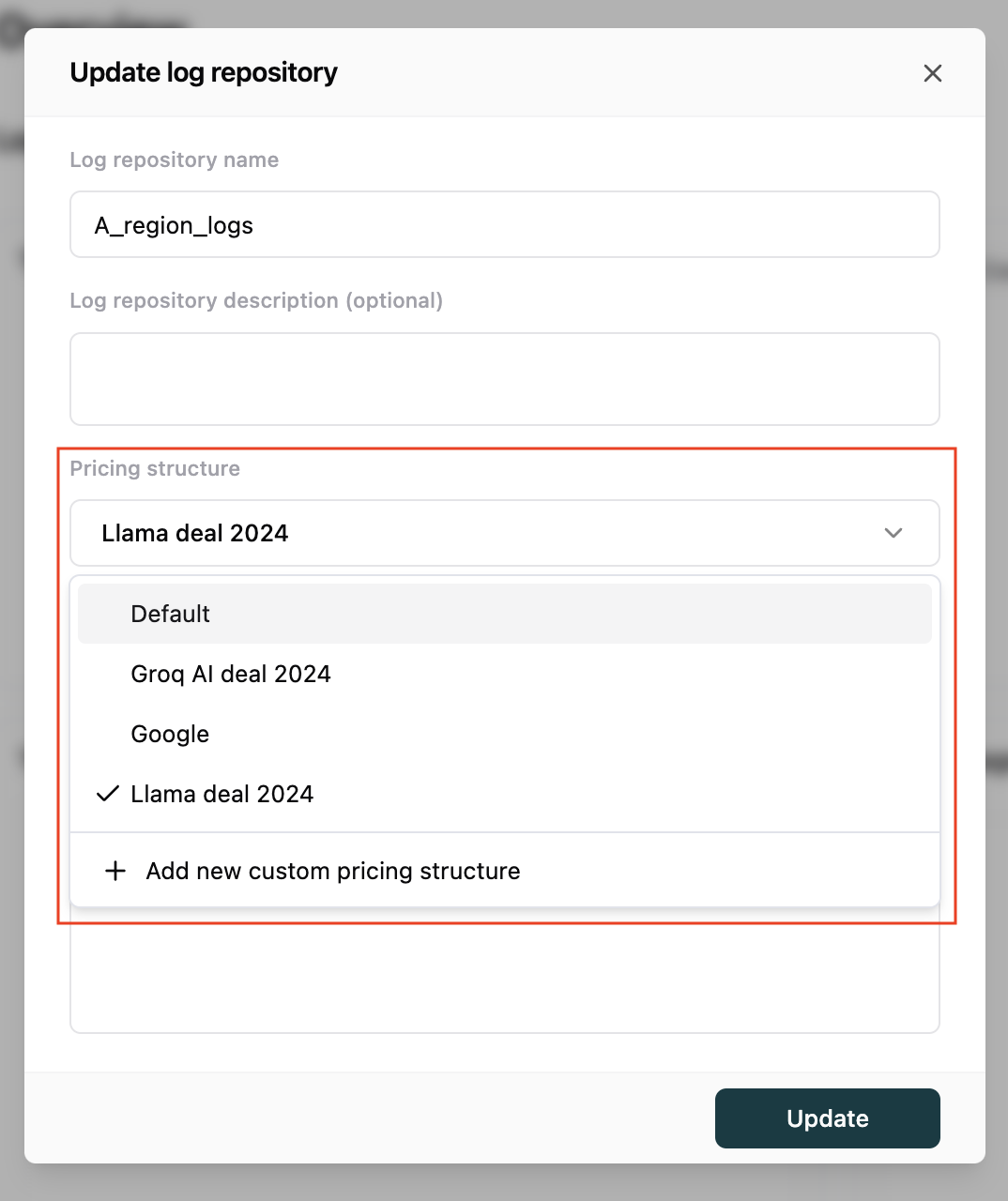Click the plus icon for new pricing structure
This screenshot has height=1201, width=1008.
[114, 871]
